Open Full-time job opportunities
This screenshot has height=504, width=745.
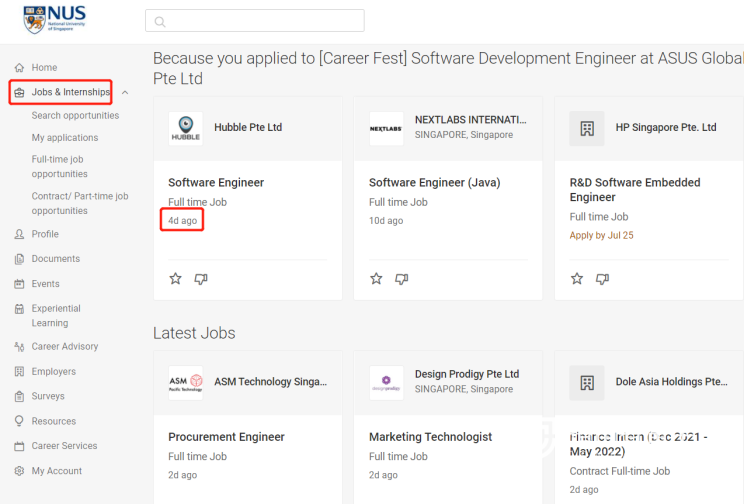click(59, 166)
